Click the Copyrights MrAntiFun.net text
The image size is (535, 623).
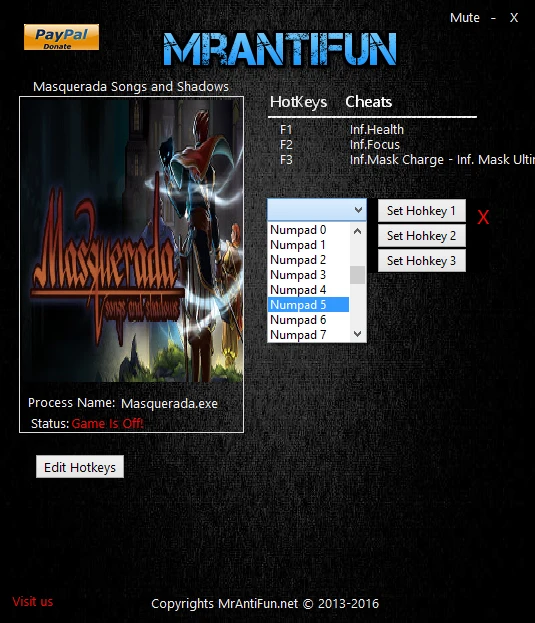pyautogui.click(x=265, y=604)
